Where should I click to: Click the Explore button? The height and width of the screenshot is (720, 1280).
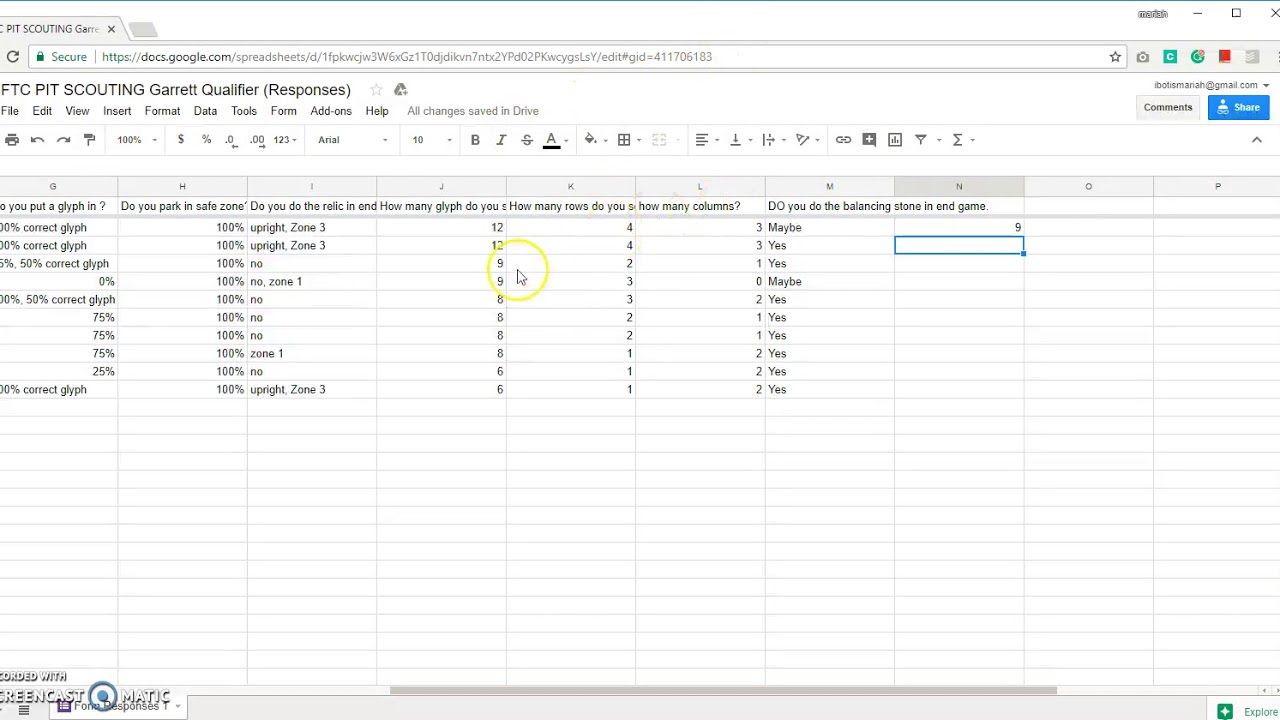[1248, 712]
